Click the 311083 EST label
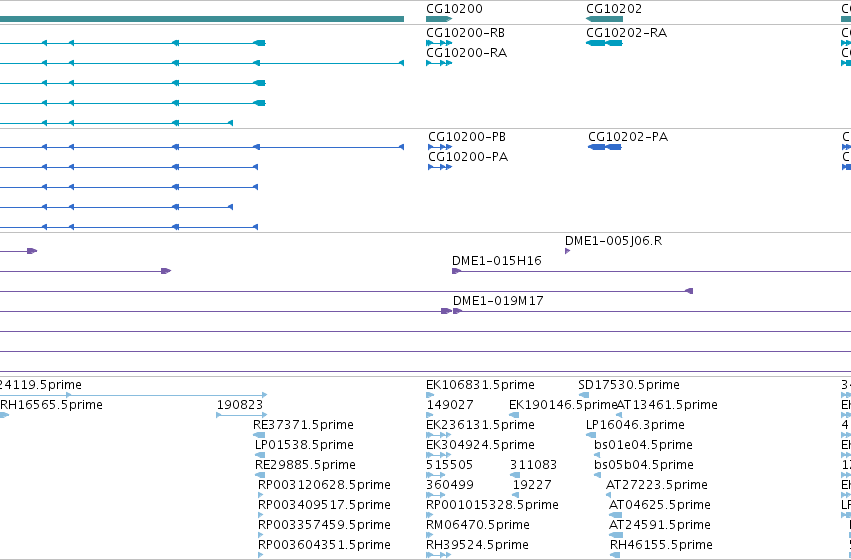This screenshot has height=560, width=851. click(533, 464)
